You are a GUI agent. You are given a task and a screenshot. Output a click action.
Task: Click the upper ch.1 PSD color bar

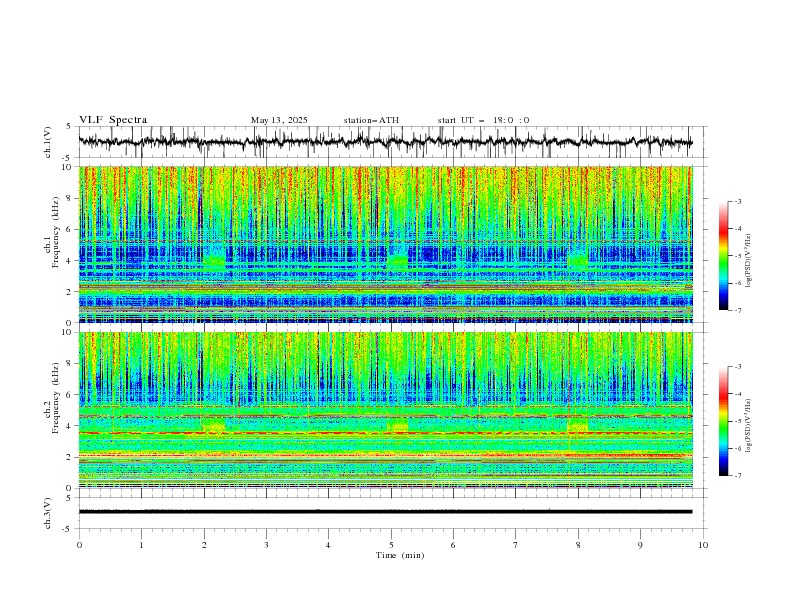pyautogui.click(x=724, y=256)
